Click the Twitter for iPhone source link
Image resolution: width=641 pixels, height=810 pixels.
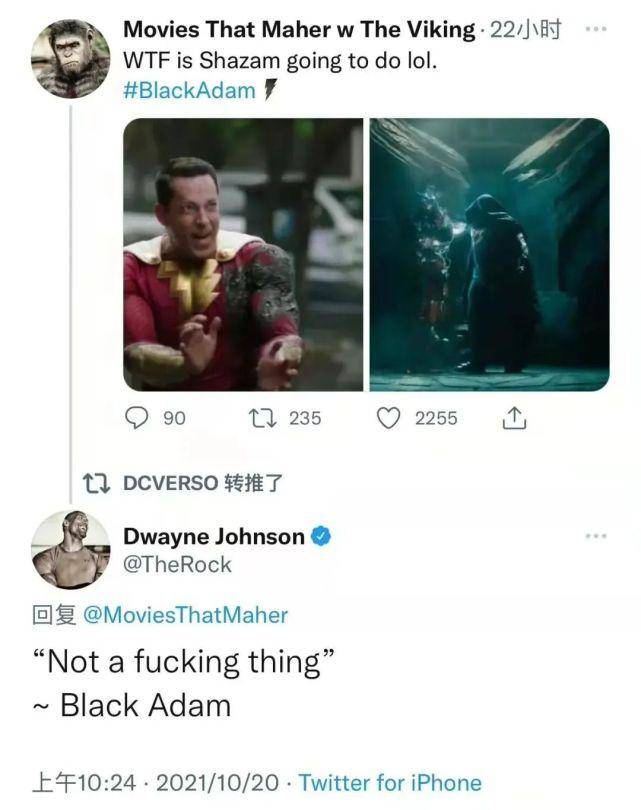point(390,783)
